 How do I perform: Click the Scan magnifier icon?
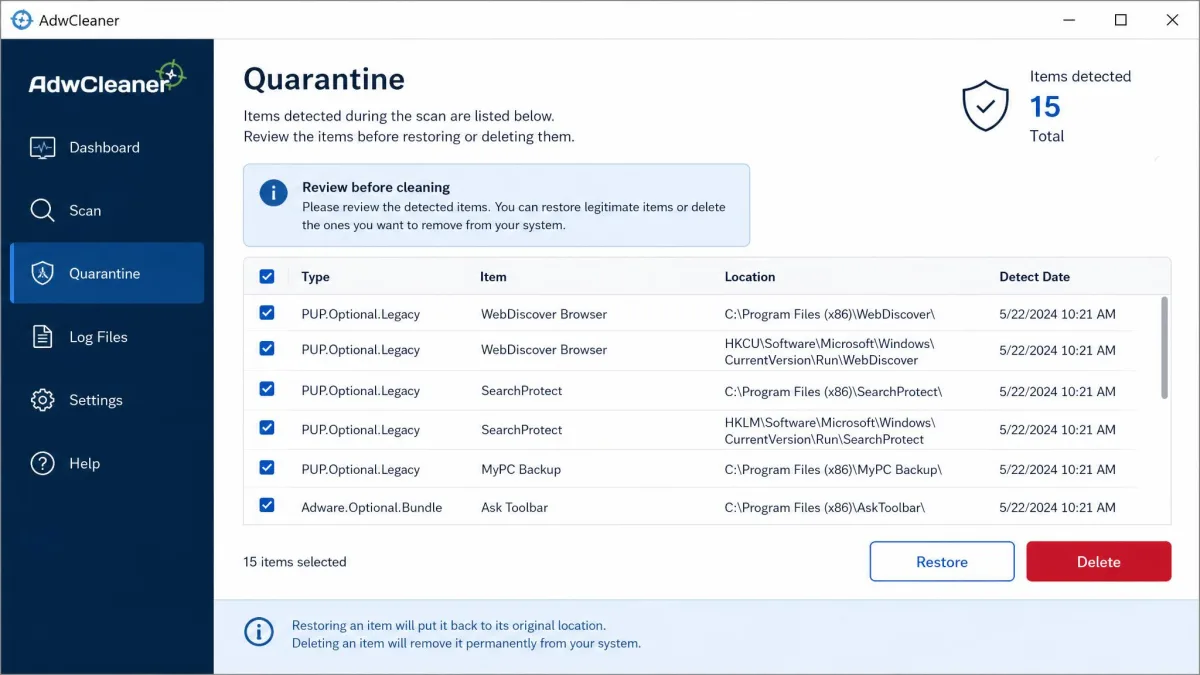click(42, 211)
